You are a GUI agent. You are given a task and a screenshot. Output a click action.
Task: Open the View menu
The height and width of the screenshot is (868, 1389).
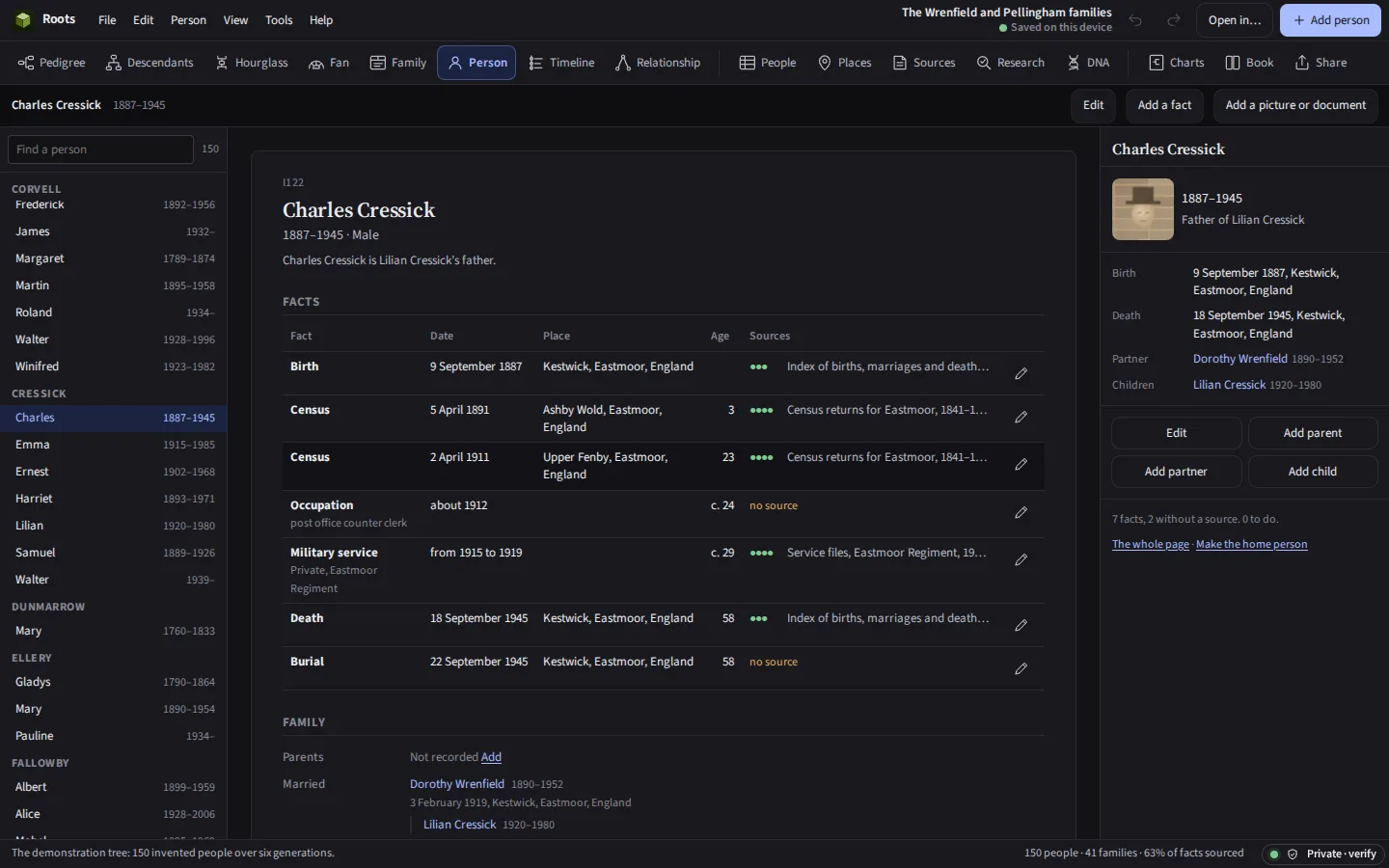(235, 20)
